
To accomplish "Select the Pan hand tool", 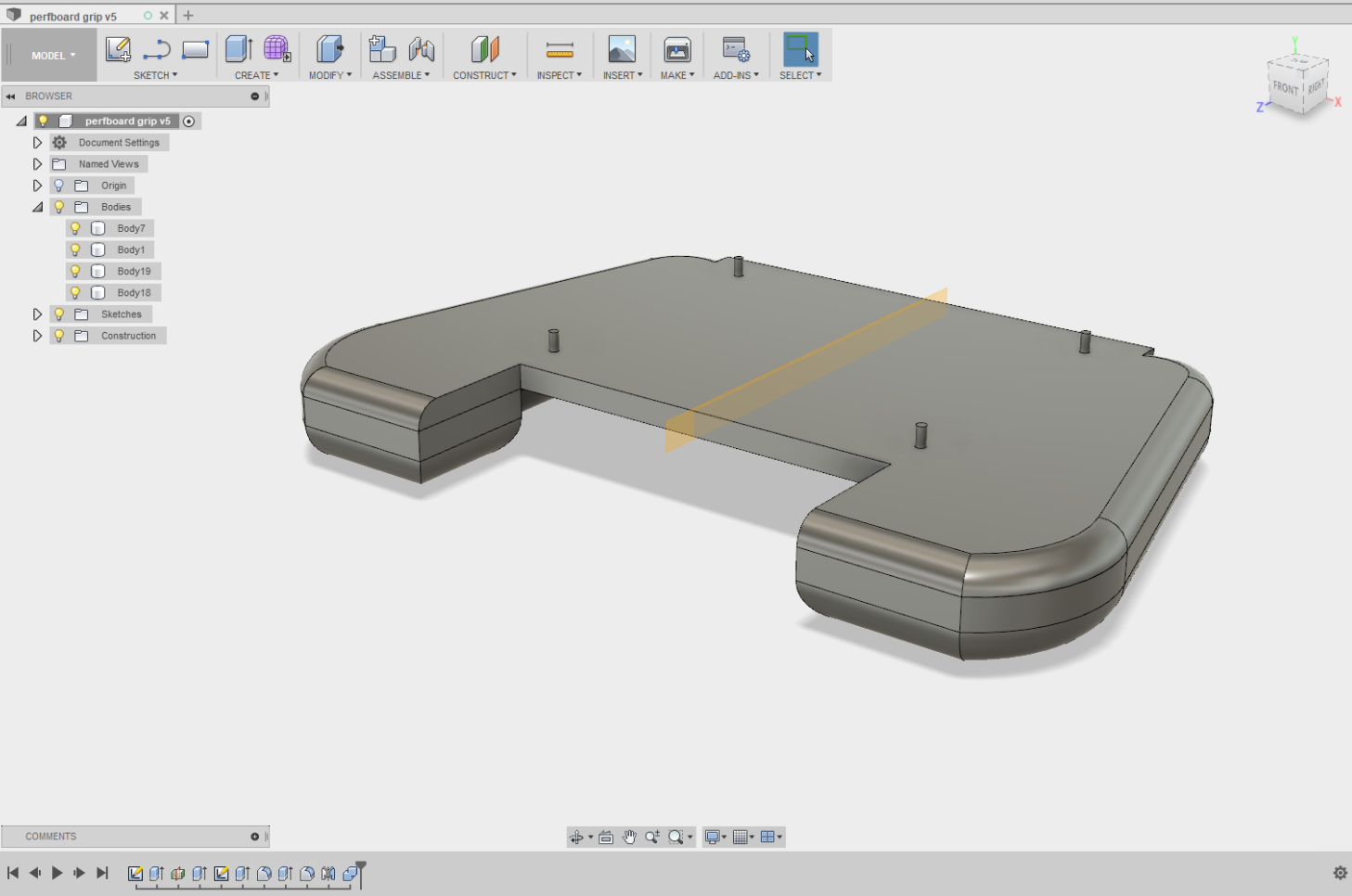I will point(629,837).
